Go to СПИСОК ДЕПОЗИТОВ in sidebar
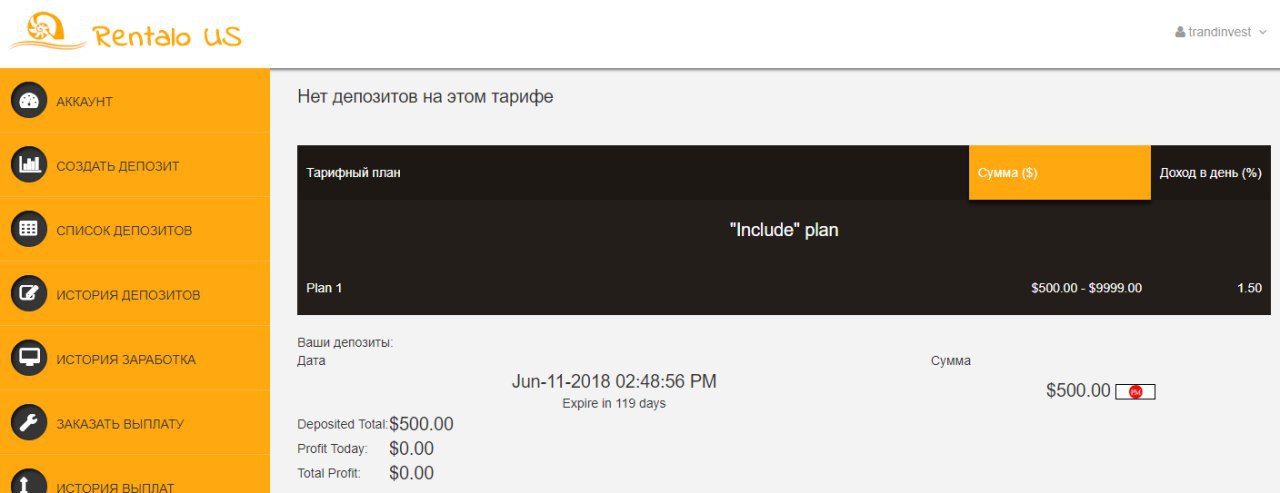 135,230
